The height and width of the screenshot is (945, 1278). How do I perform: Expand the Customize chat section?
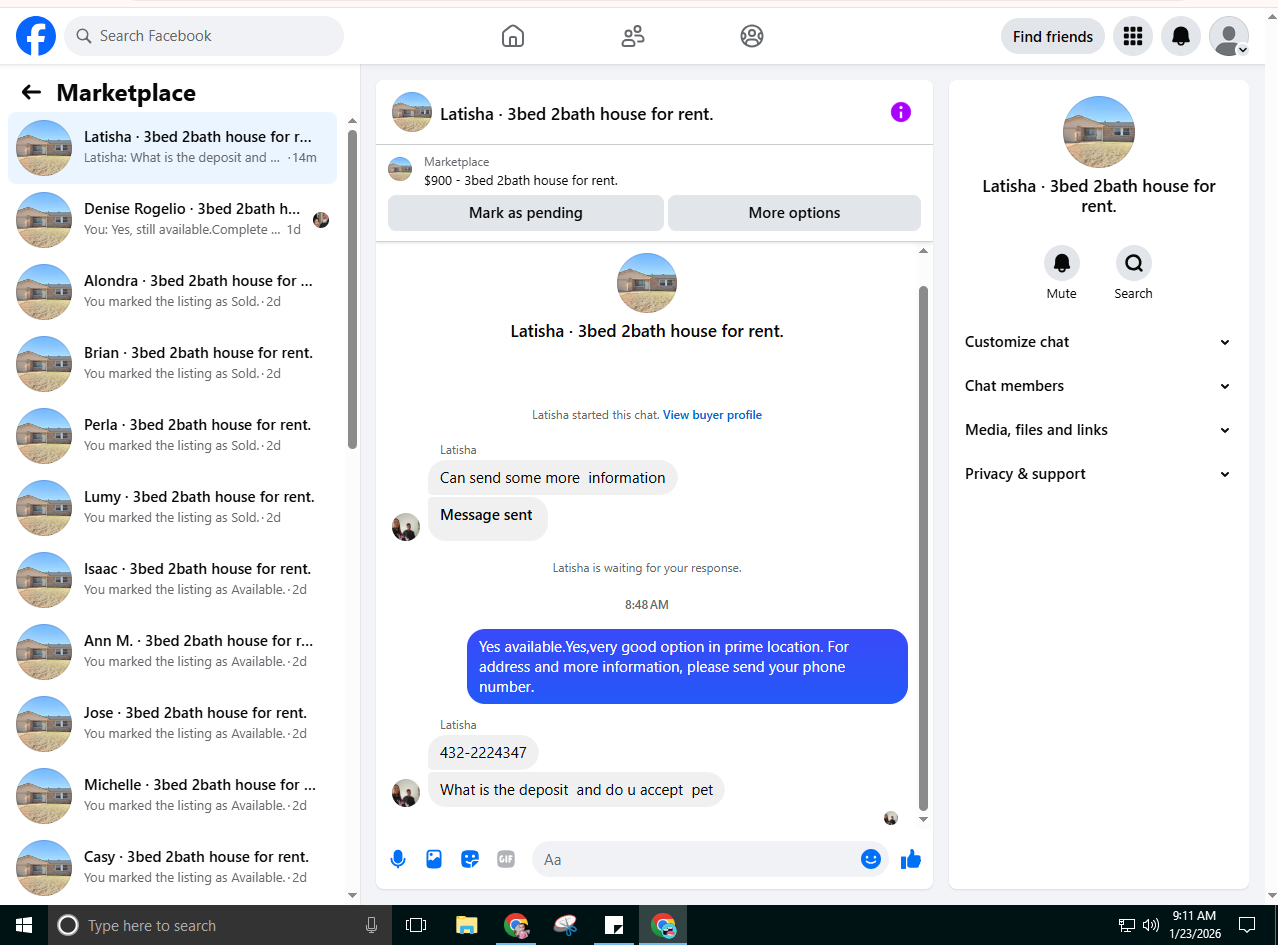coord(1098,342)
